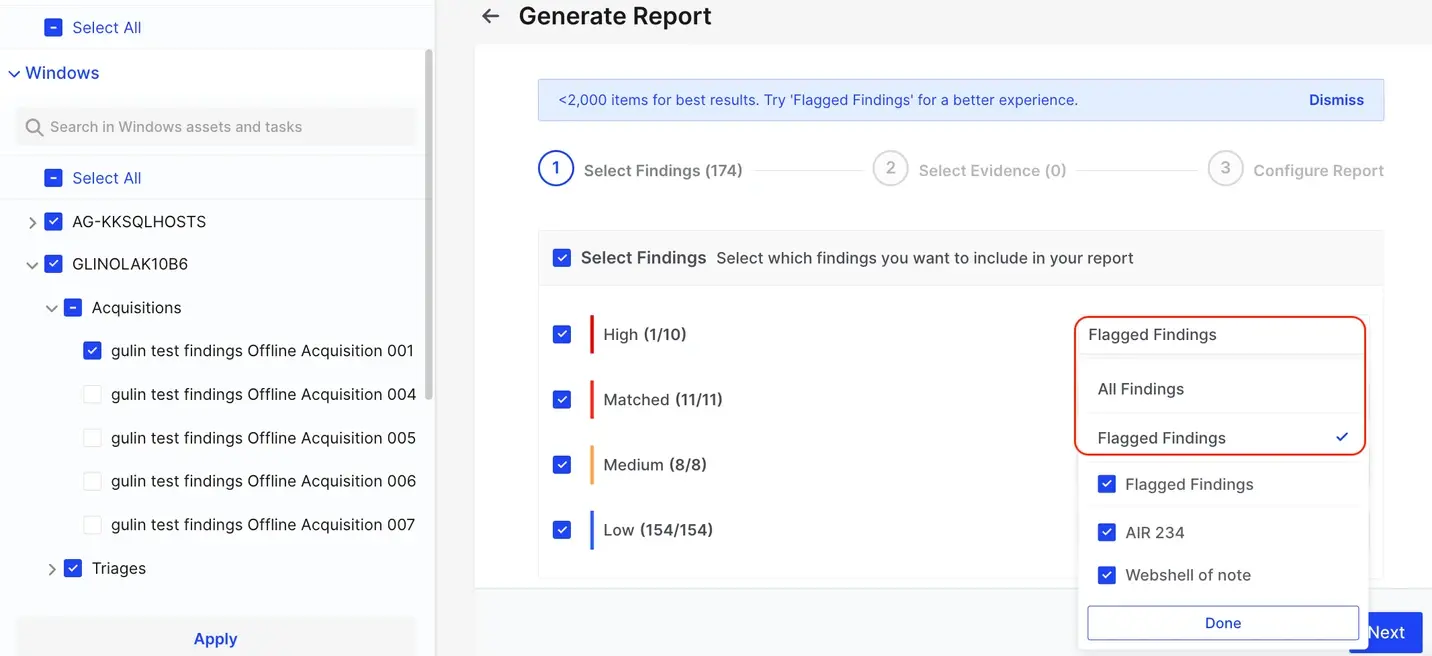Click step 3 circle for Configure Report

pyautogui.click(x=1225, y=169)
